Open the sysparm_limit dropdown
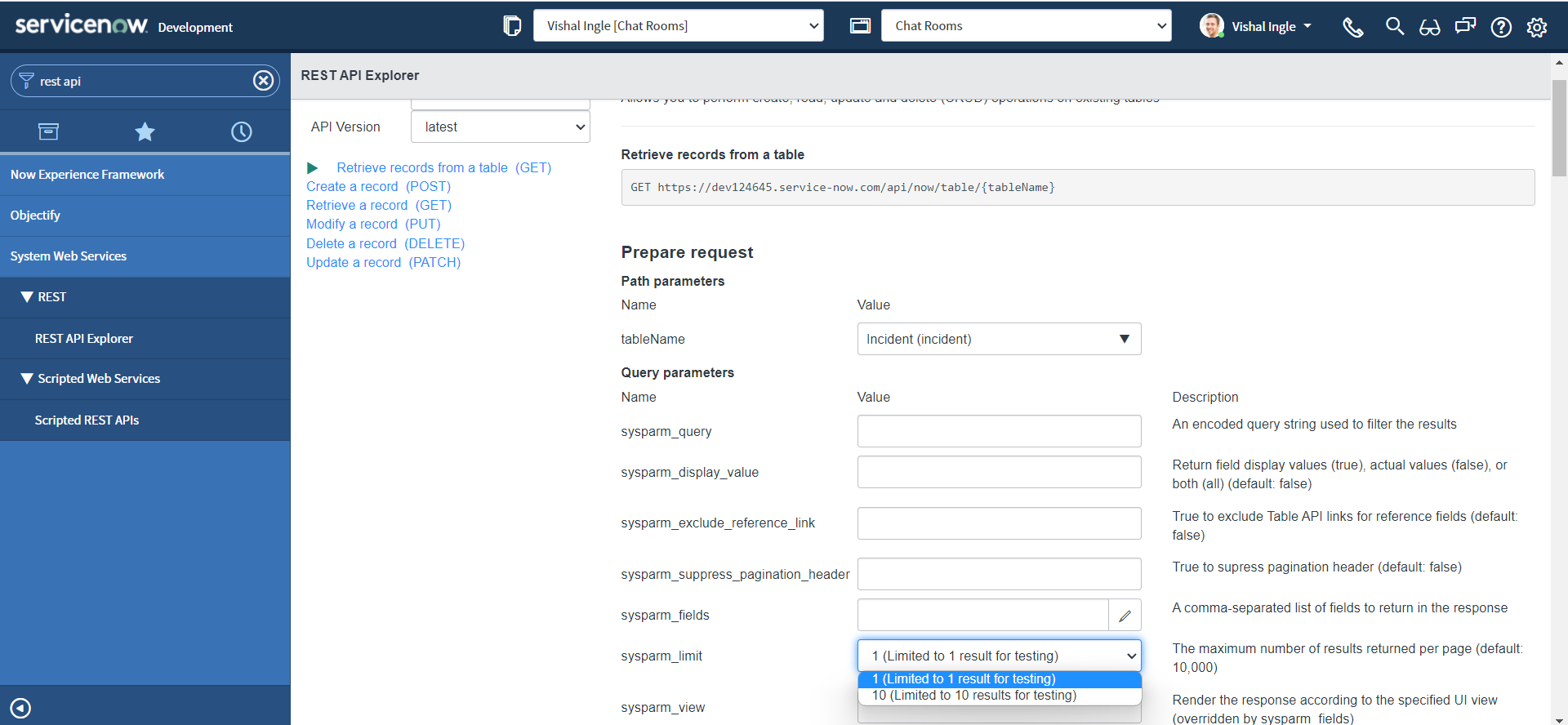 point(999,656)
